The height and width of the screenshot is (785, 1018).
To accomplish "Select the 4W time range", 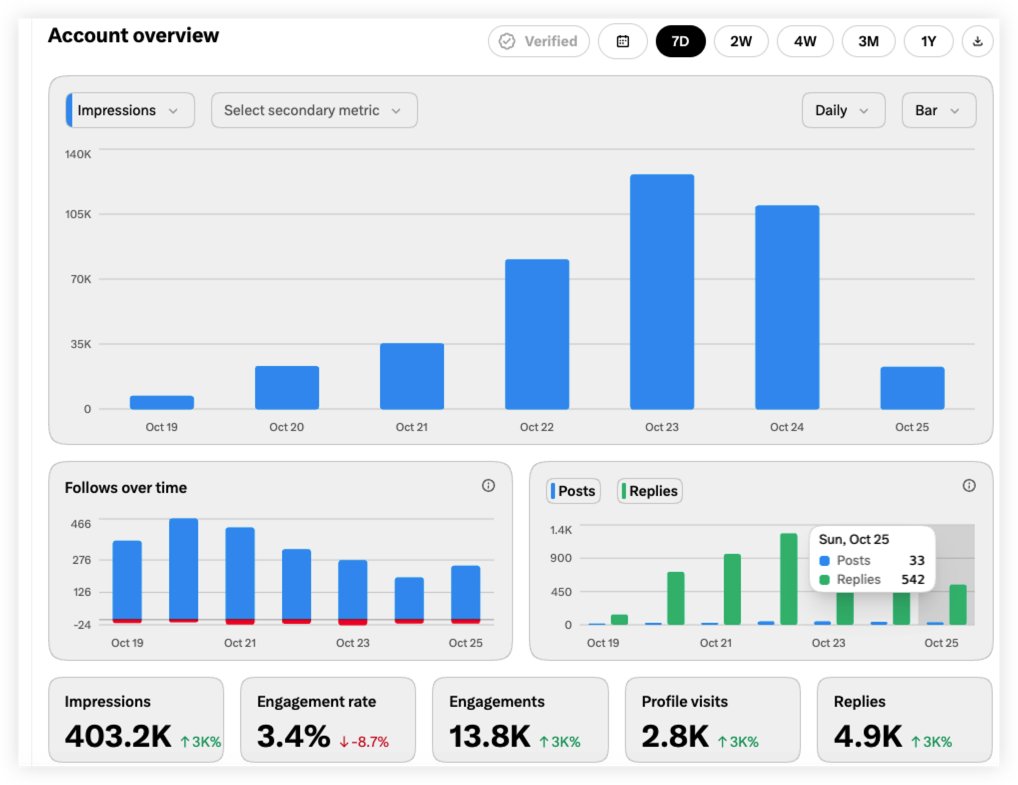I will pos(805,42).
